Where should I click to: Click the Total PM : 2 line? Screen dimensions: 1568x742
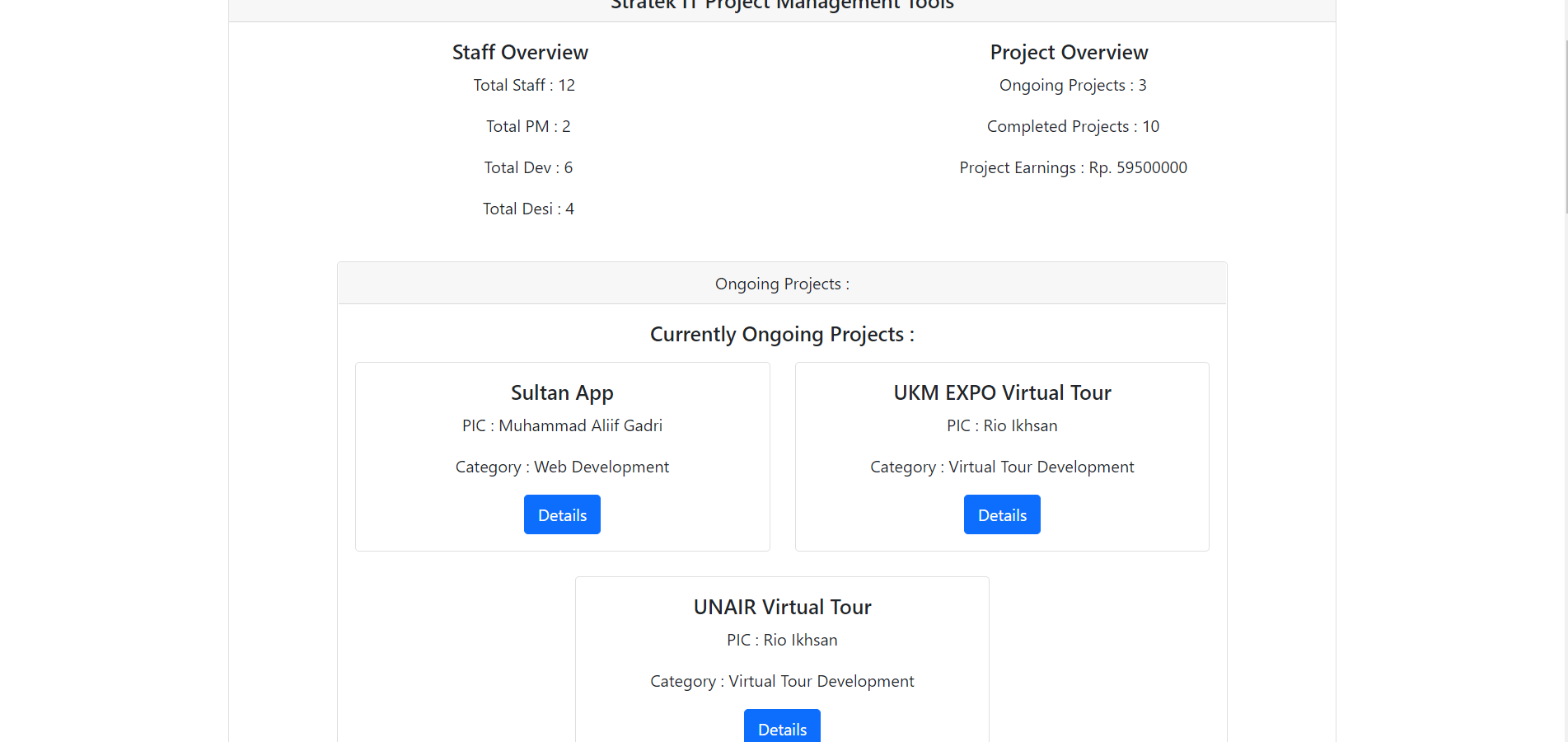point(528,126)
